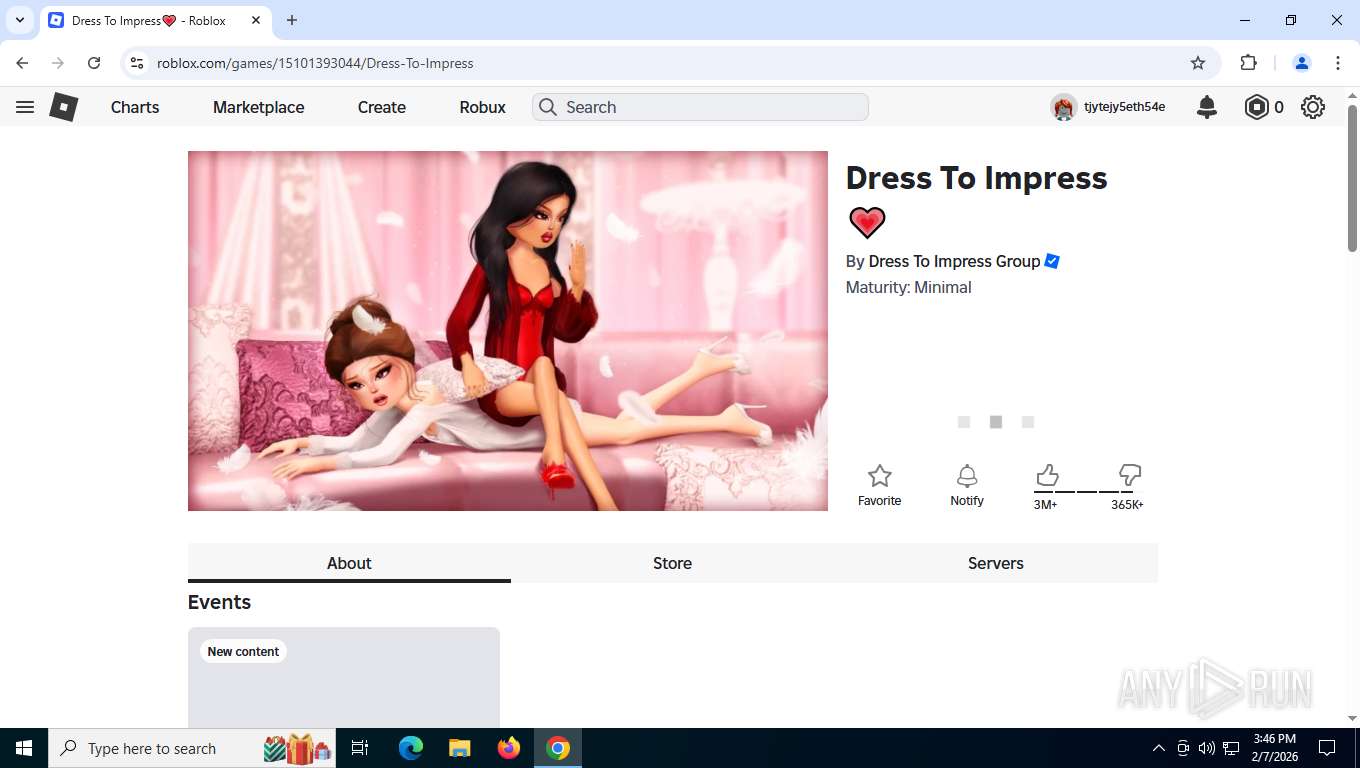Screen dimensions: 1360x768
Task: Show hidden system tray icons
Action: click(1159, 748)
